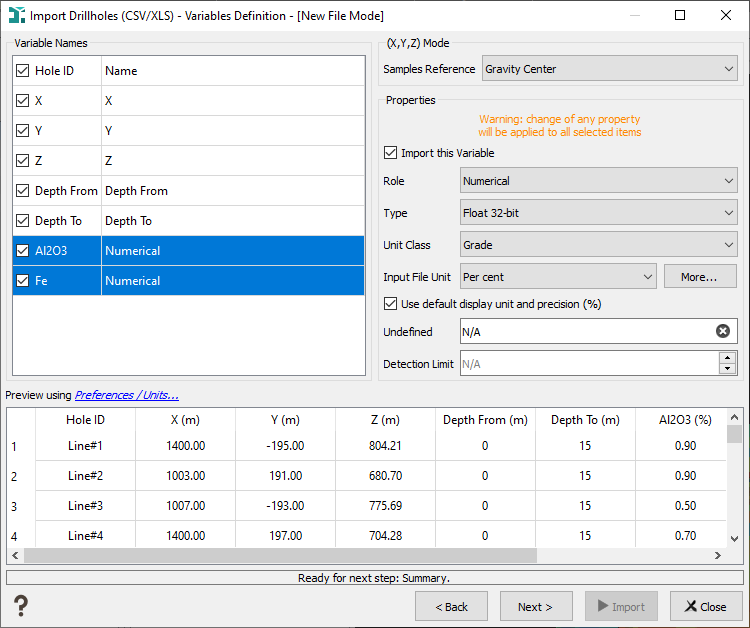The height and width of the screenshot is (628, 750).
Task: Toggle the Al2O3 variable checkbox
Action: 22,251
